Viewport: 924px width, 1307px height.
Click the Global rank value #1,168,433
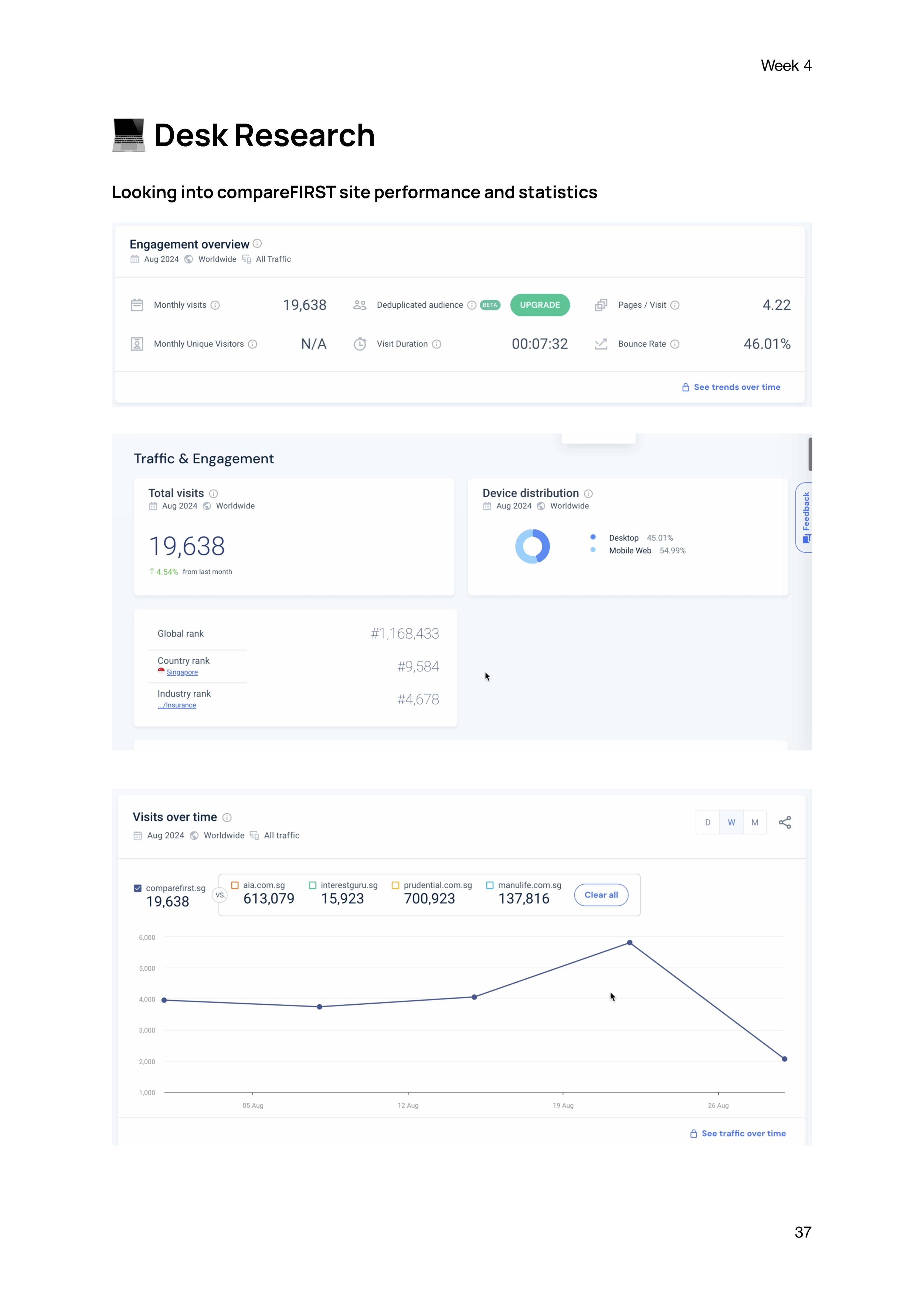[x=405, y=634]
